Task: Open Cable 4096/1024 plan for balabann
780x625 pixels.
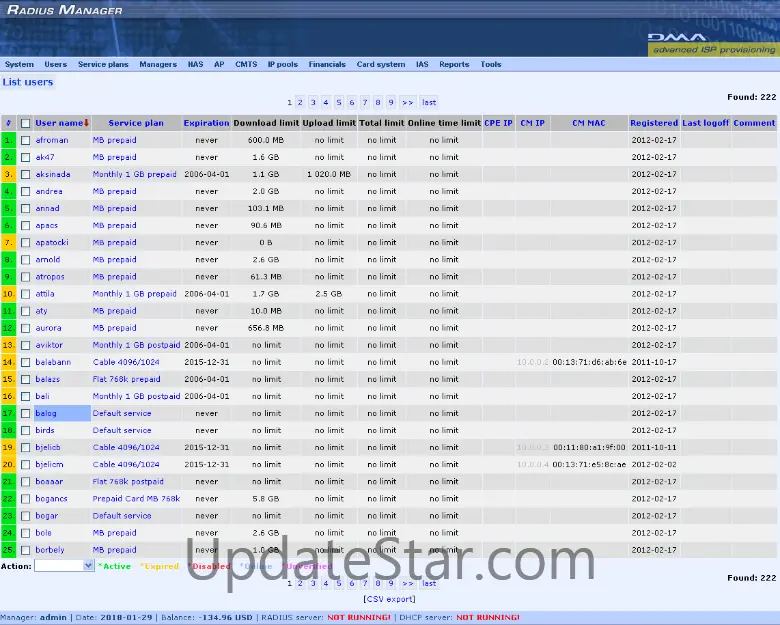Action: tap(126, 362)
